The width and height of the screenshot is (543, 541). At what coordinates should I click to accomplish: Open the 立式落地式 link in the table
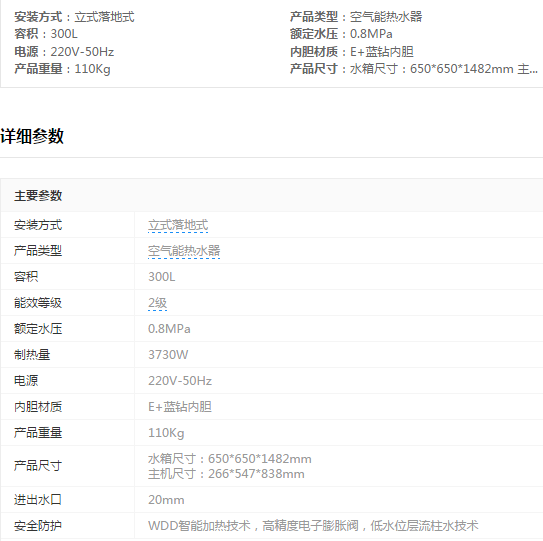coord(178,225)
